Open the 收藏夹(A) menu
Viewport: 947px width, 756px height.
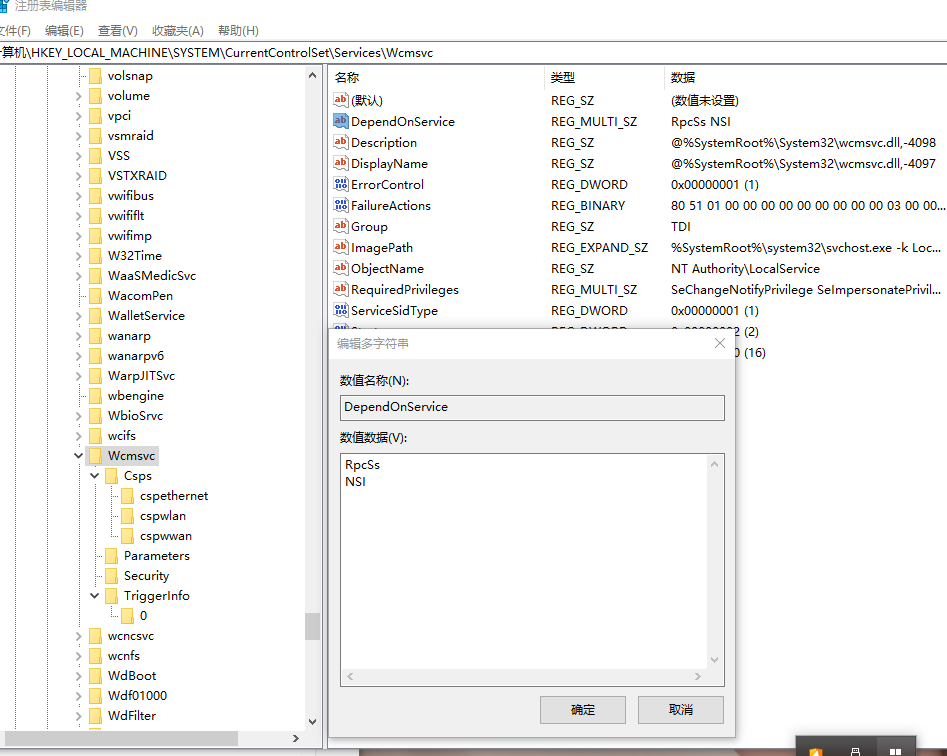tap(178, 31)
